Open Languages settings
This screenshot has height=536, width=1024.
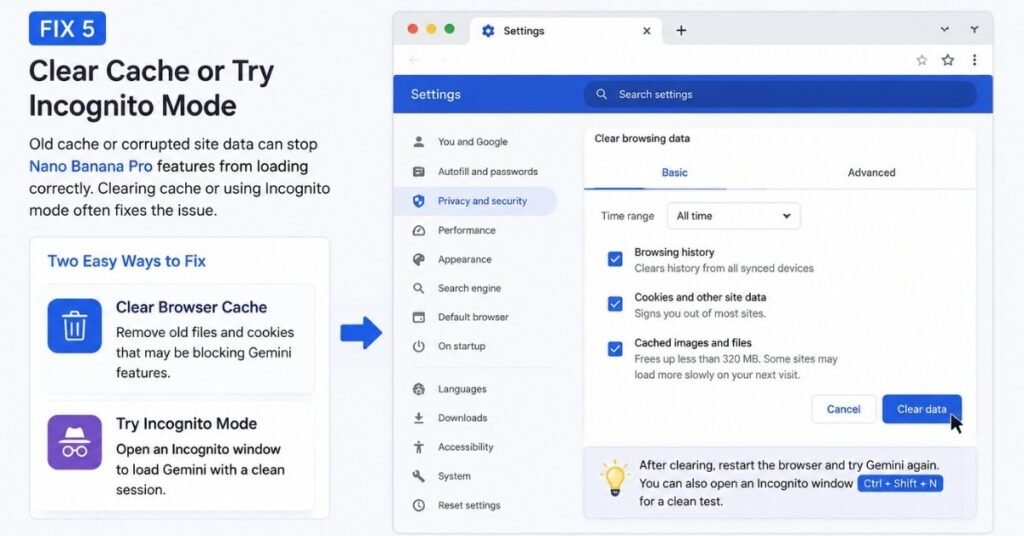475,389
